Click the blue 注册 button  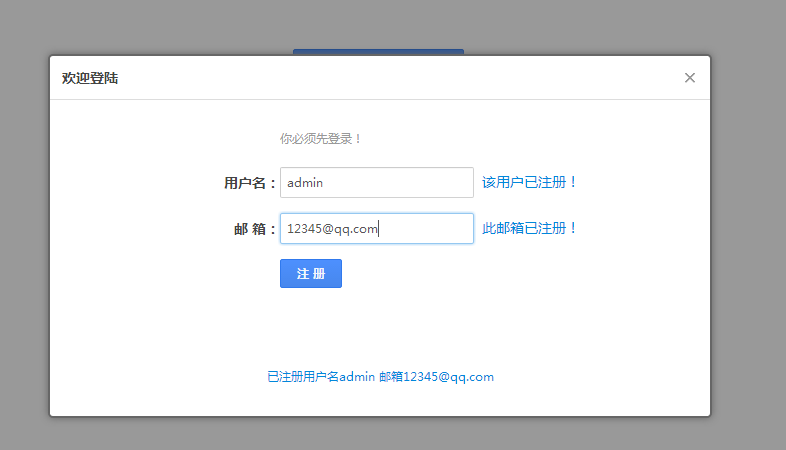tap(311, 274)
